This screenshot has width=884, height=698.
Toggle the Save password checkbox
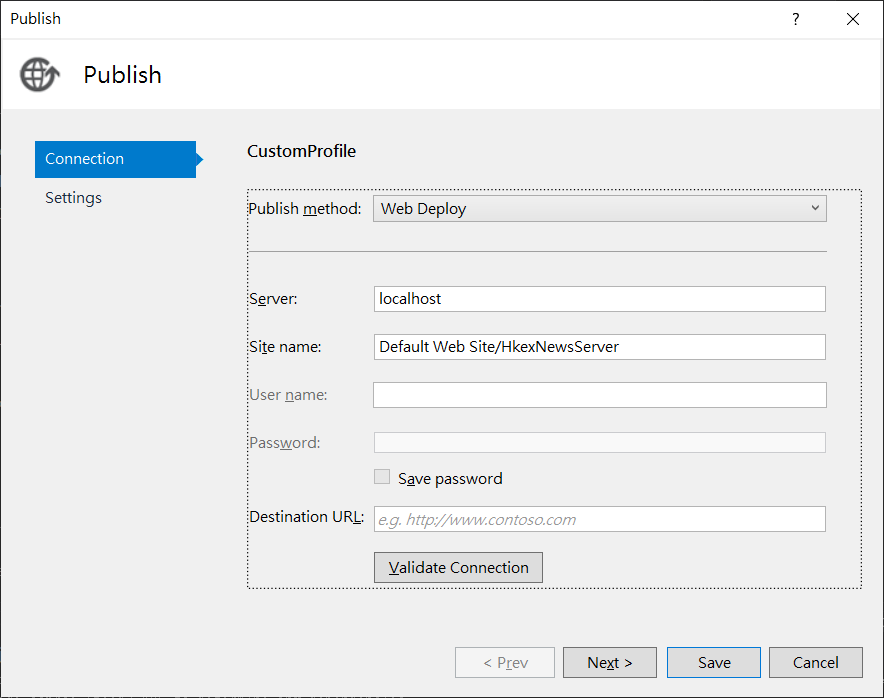tap(382, 477)
